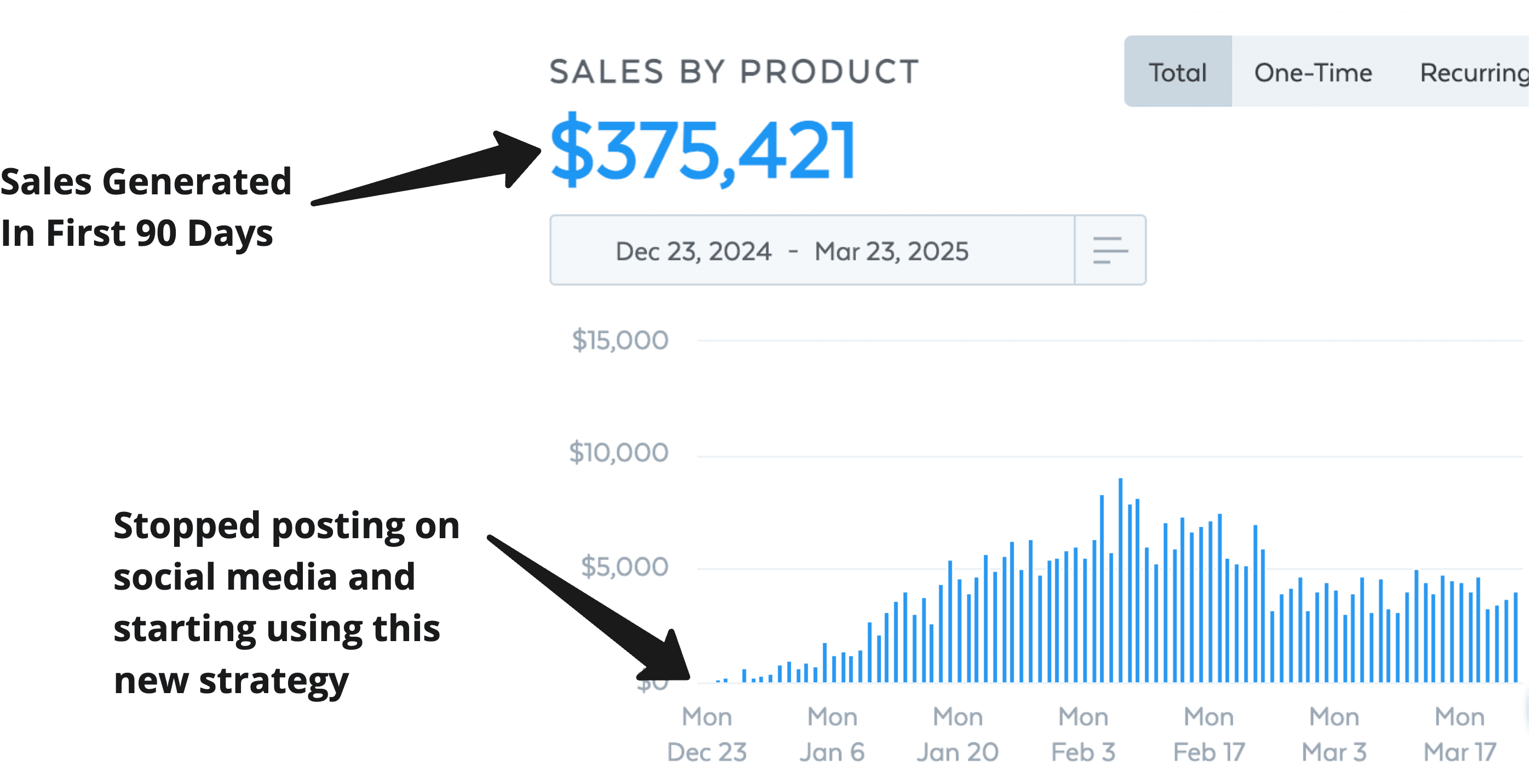Select the Mon Feb 17 axis label

pyautogui.click(x=1209, y=734)
